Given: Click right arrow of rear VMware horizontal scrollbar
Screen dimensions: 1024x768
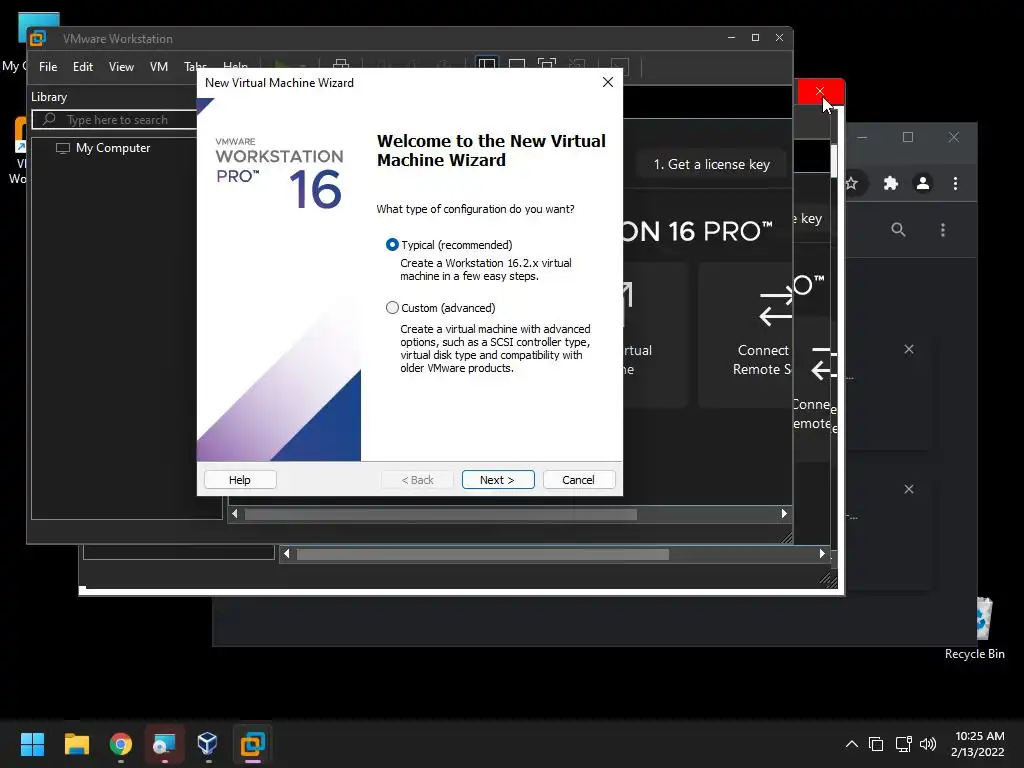Looking at the screenshot, I should click(822, 554).
